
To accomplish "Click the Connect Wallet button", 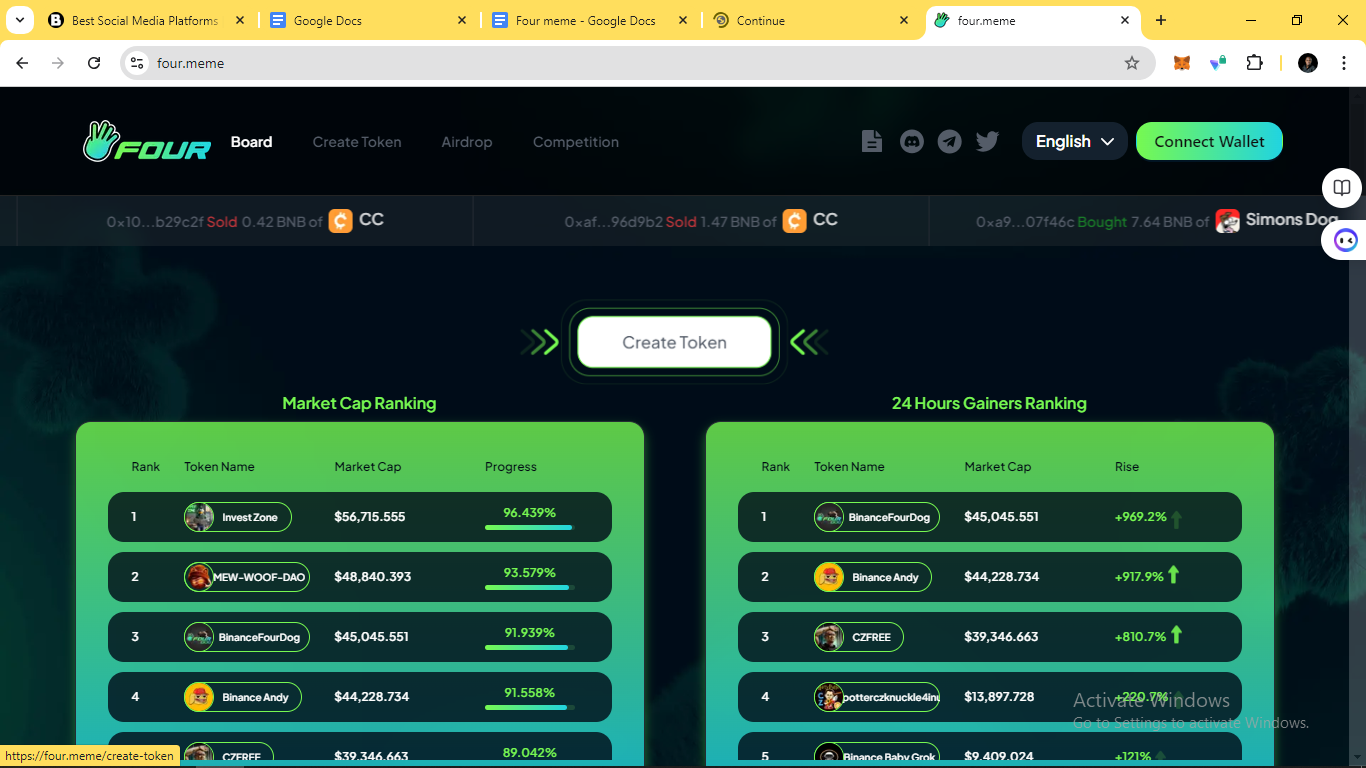I will (x=1209, y=141).
